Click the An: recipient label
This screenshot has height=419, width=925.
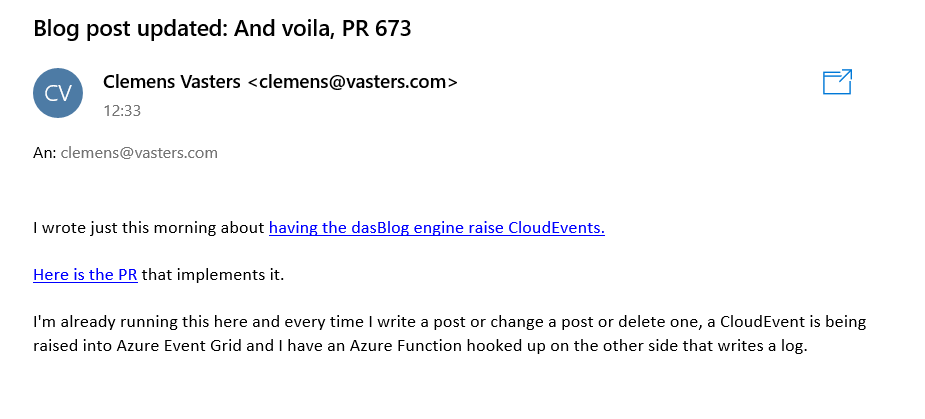coord(45,153)
